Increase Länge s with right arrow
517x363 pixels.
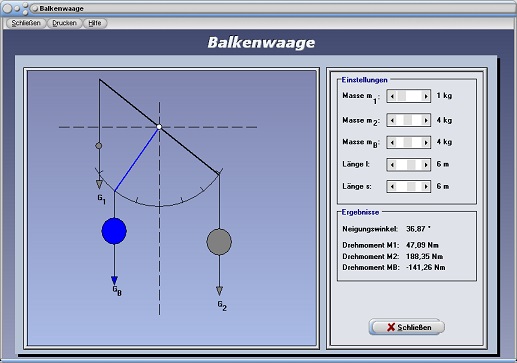coord(425,187)
